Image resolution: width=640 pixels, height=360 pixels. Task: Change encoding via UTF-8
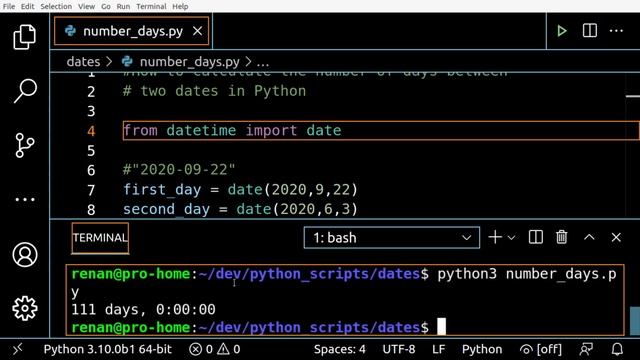(x=399, y=349)
